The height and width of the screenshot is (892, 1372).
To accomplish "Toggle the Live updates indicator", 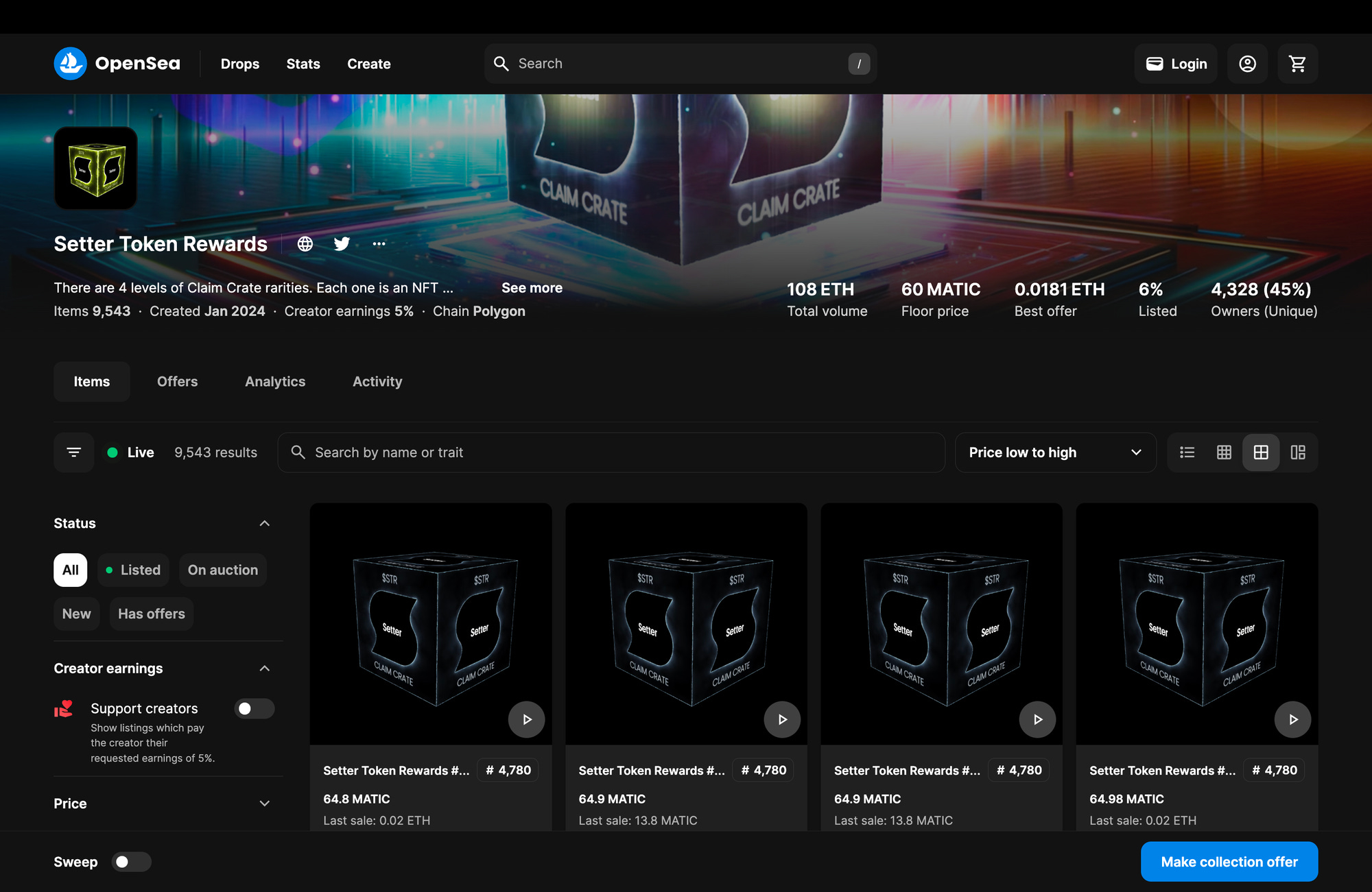I will click(130, 453).
